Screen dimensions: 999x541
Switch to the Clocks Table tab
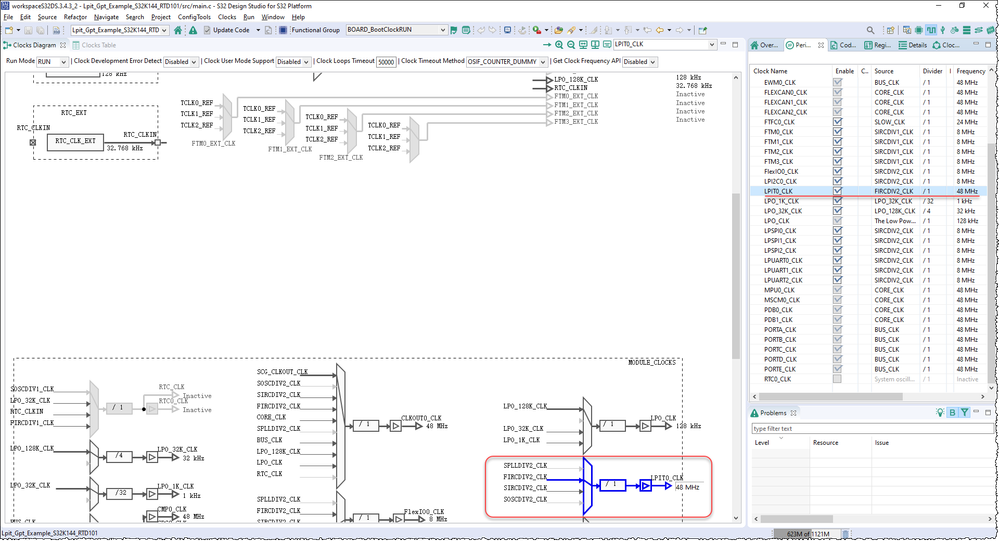click(x=93, y=45)
